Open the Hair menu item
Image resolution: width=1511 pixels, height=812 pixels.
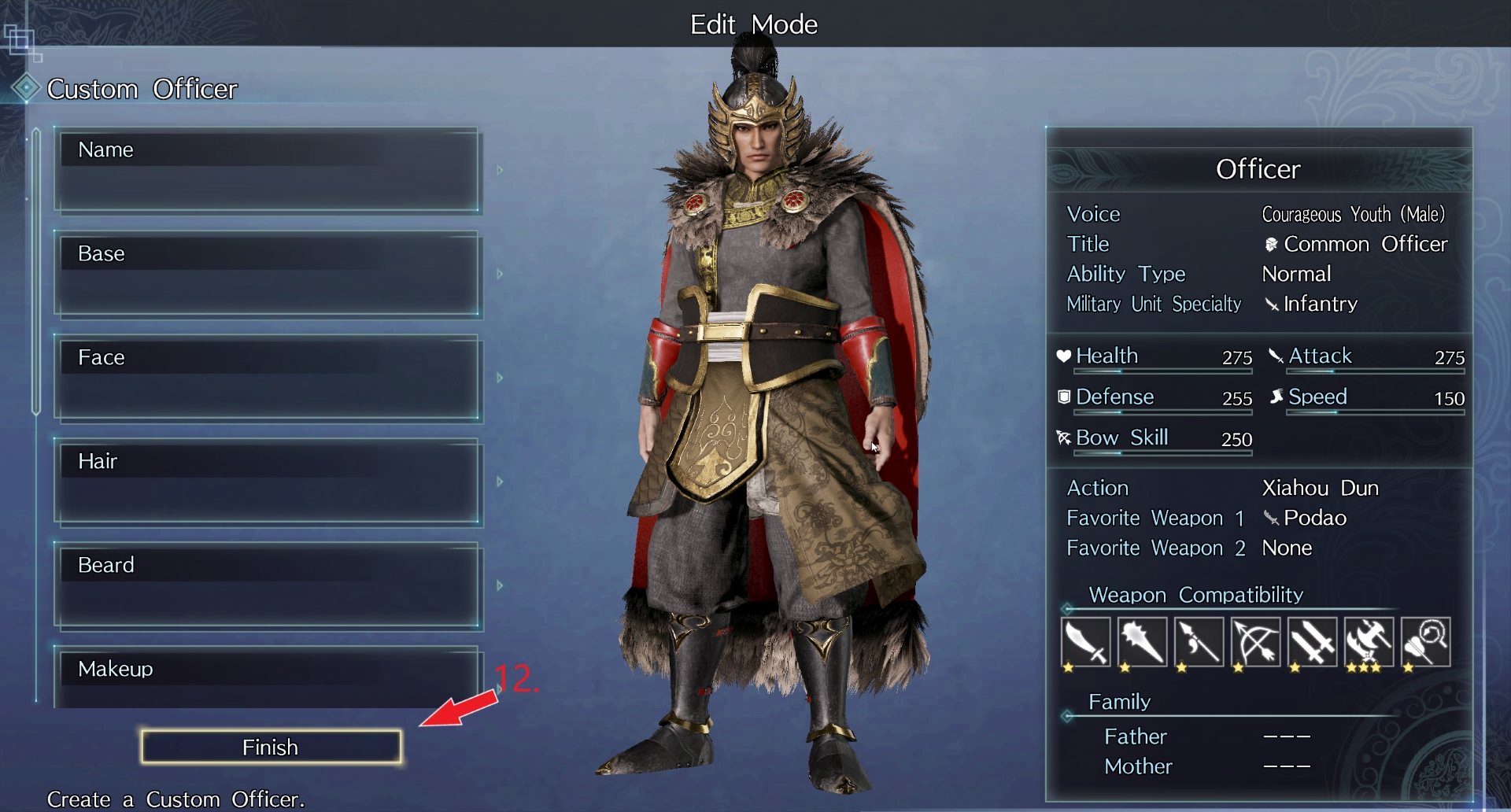click(x=268, y=482)
